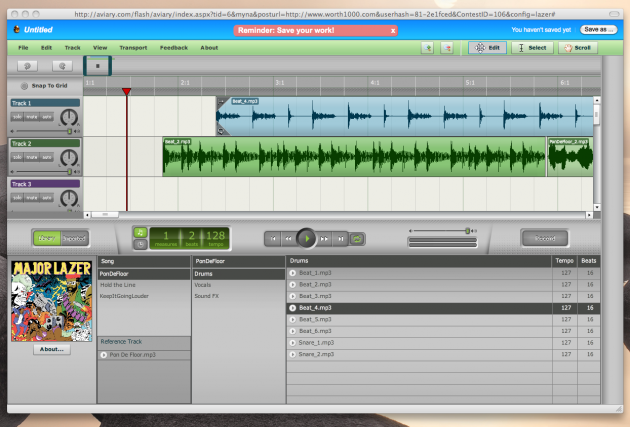Open the File menu

point(23,47)
